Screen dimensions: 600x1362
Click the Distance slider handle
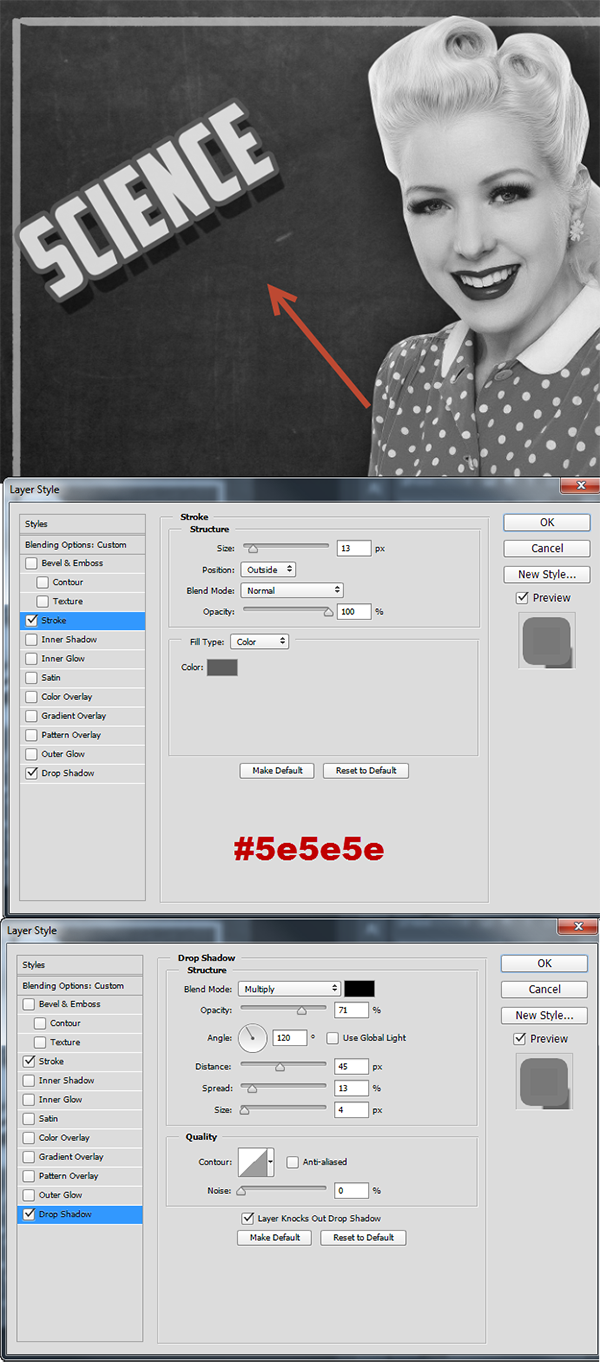point(280,1067)
